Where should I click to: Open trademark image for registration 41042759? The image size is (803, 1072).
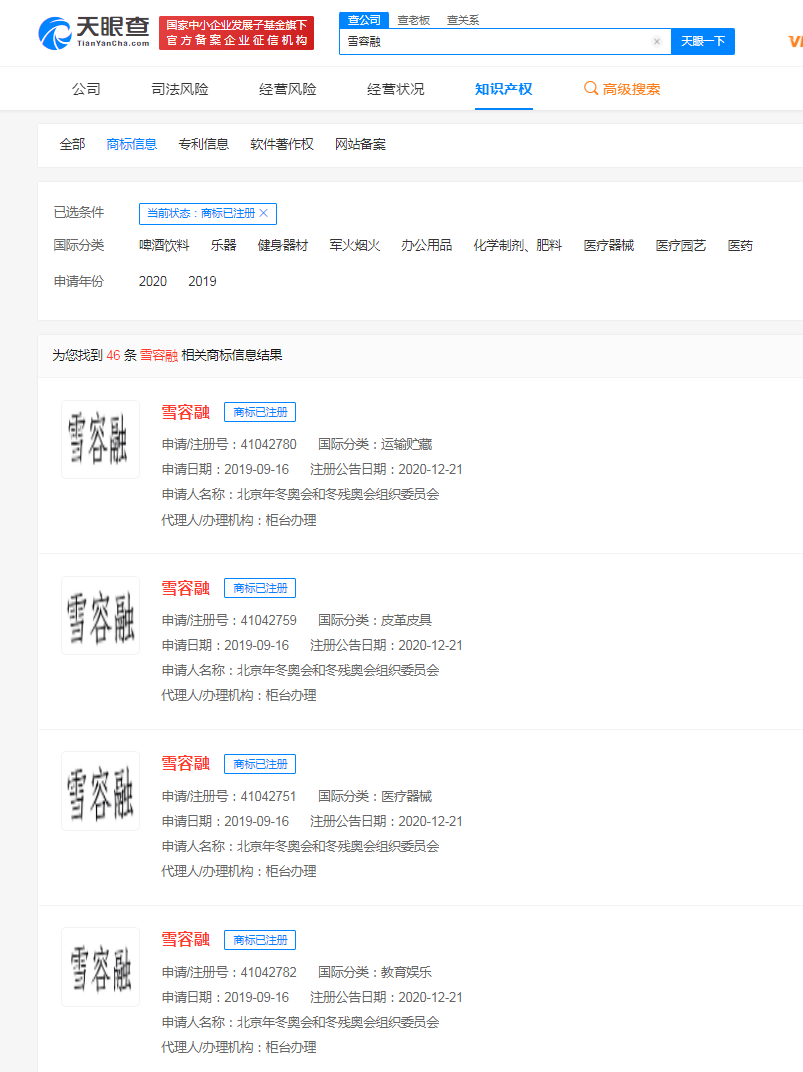pos(100,615)
